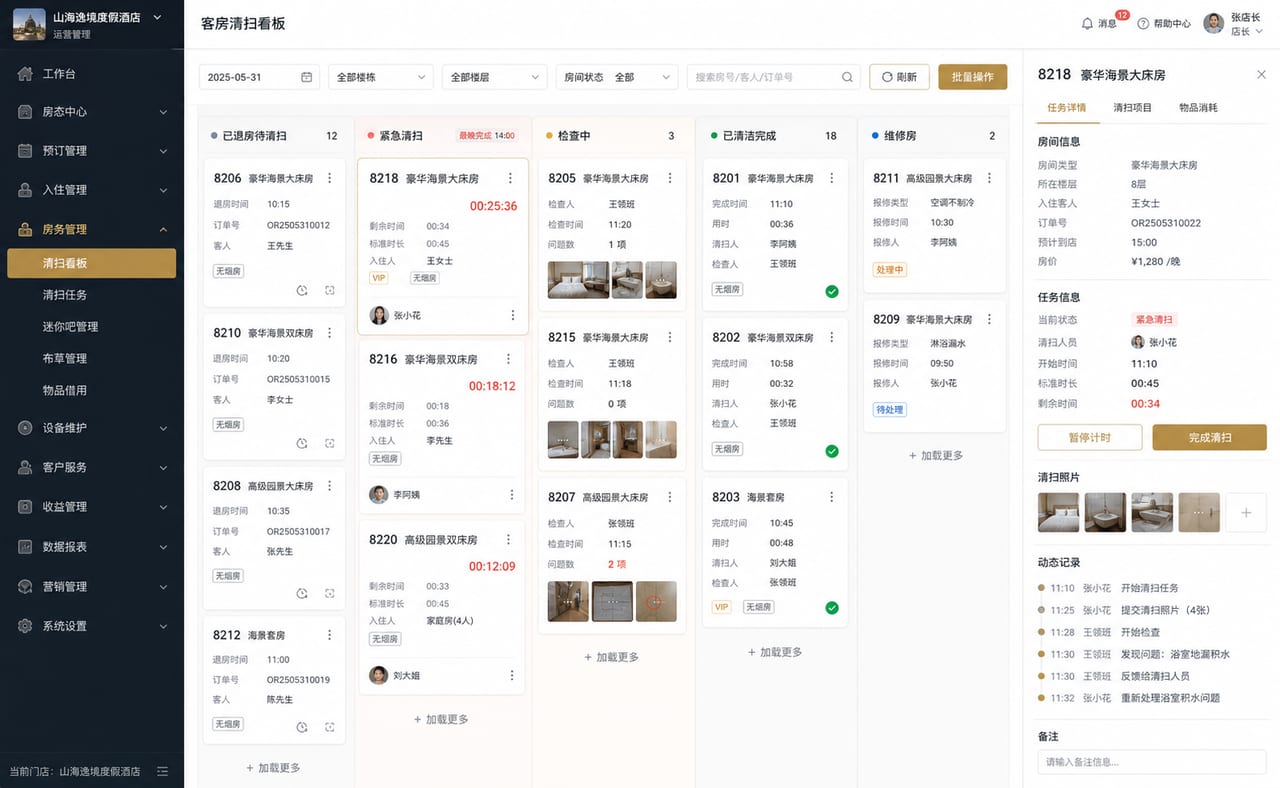Click the 待处理 tag on room 8209
Viewport: 1280px width, 788px height.
click(x=889, y=409)
